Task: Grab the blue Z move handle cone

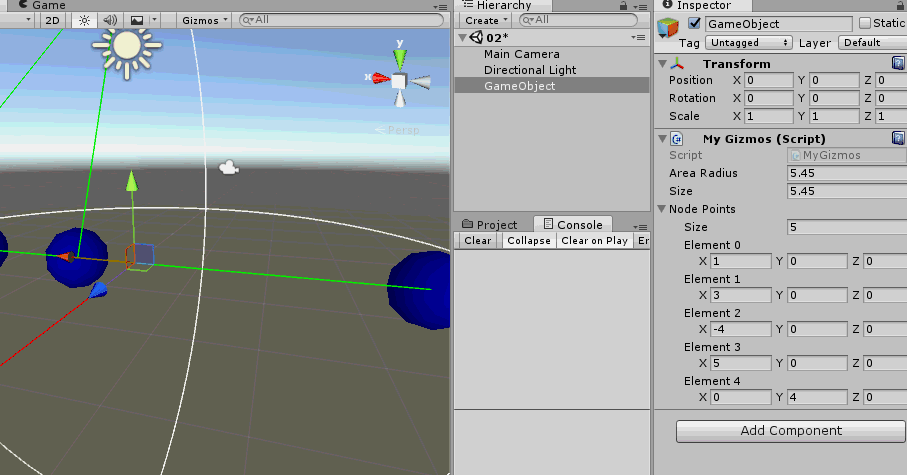Action: [x=98, y=289]
